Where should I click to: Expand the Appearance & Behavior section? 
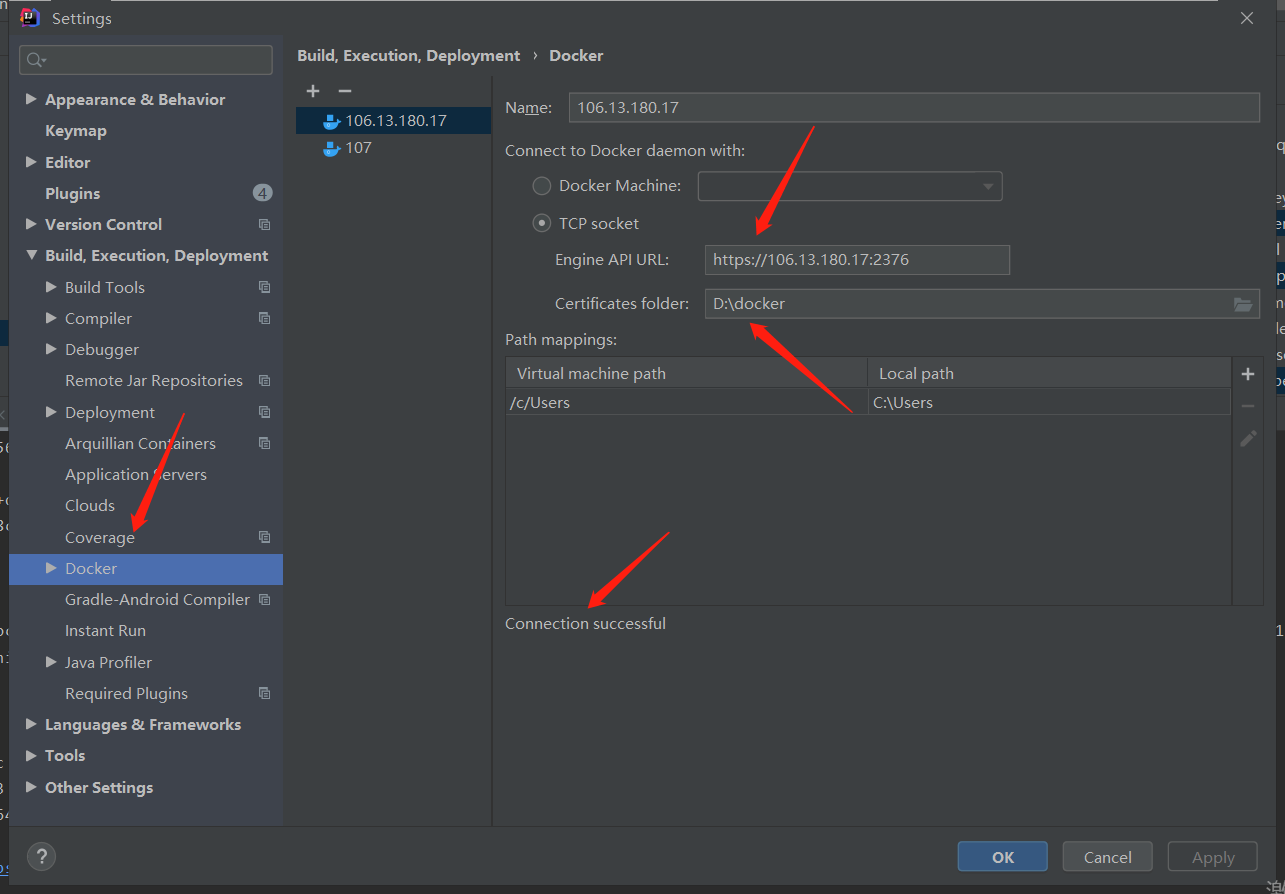(31, 99)
